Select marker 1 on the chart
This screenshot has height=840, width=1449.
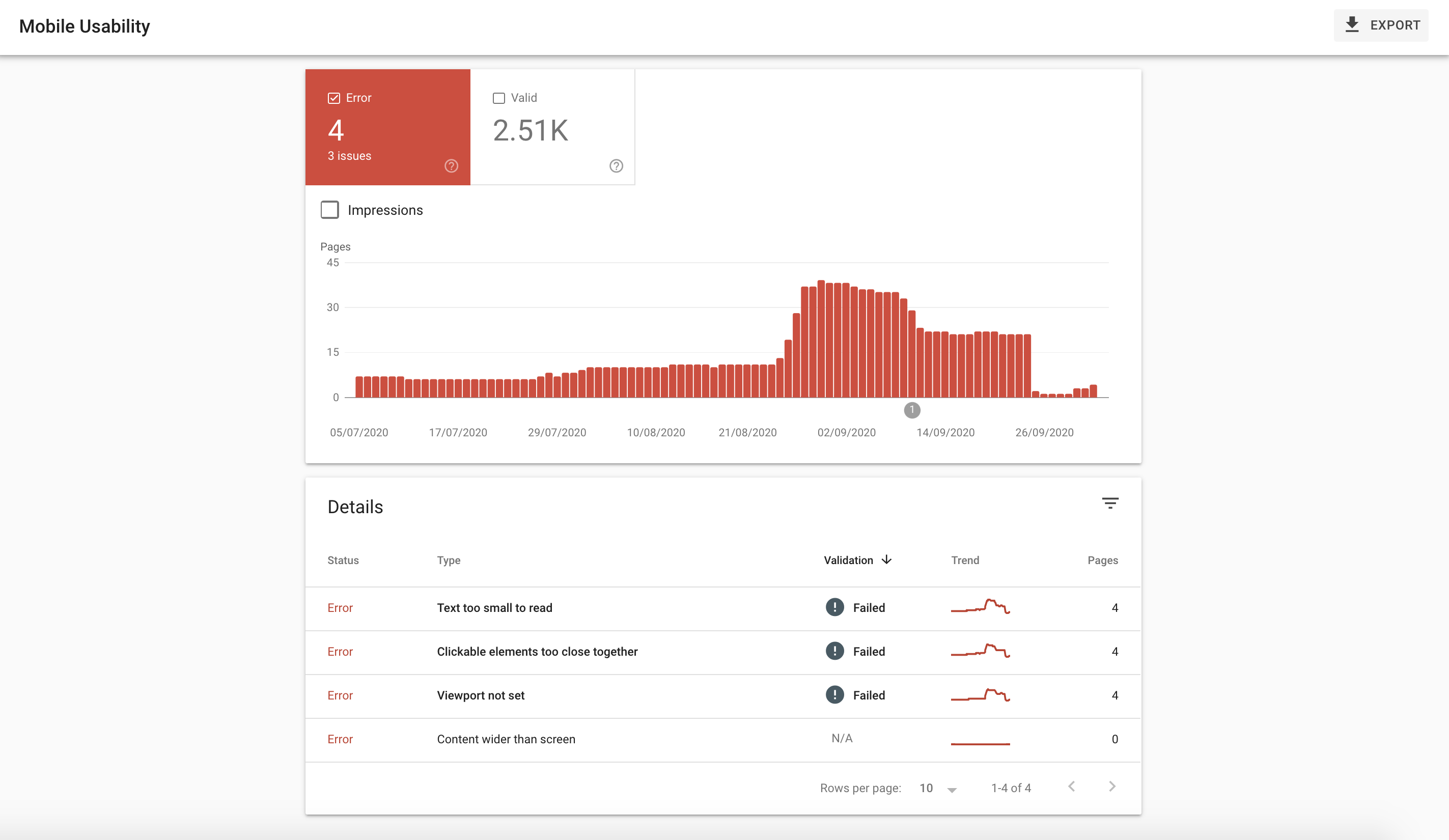pyautogui.click(x=912, y=410)
